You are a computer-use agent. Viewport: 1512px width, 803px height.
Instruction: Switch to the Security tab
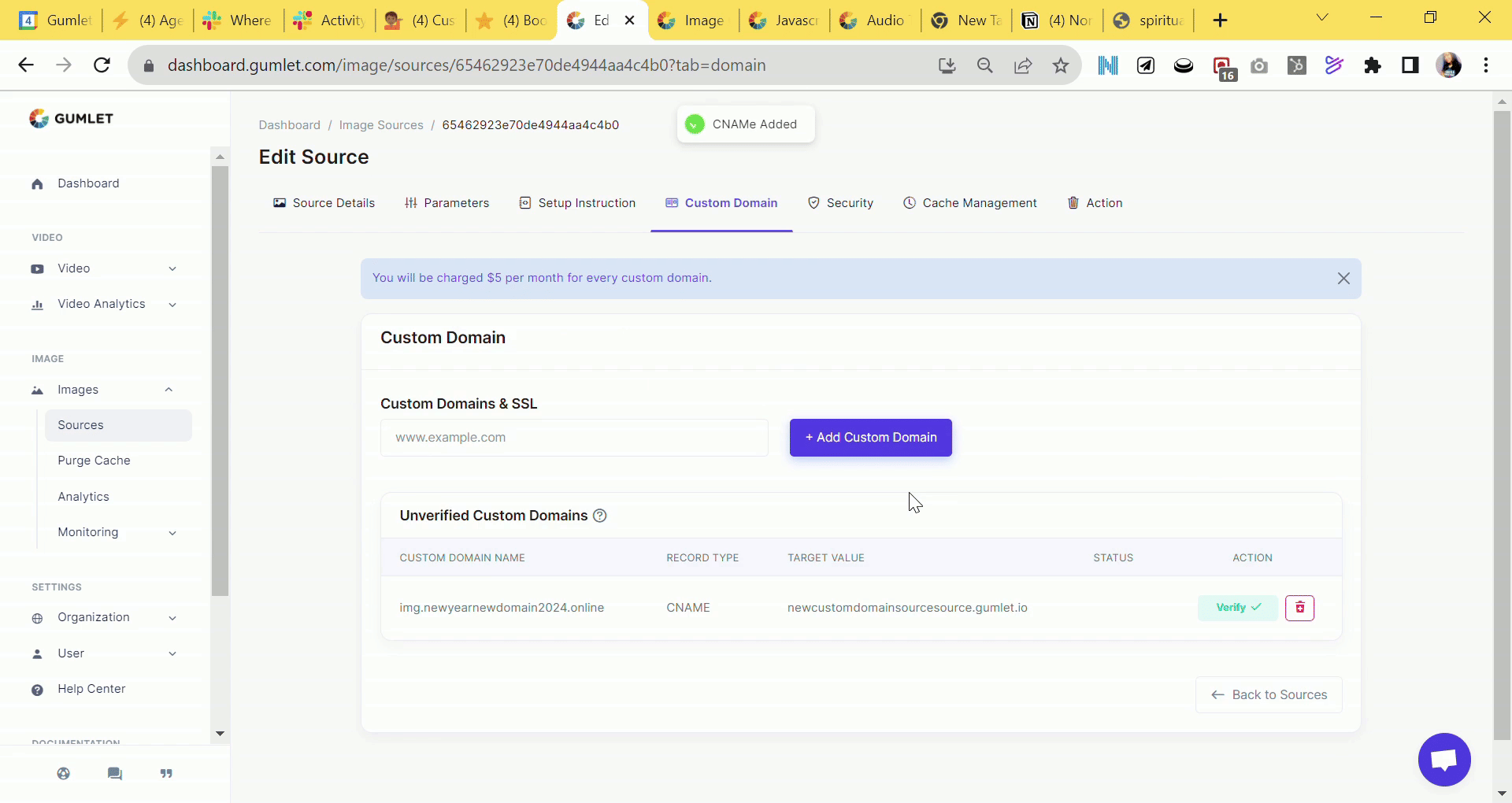pyautogui.click(x=840, y=203)
